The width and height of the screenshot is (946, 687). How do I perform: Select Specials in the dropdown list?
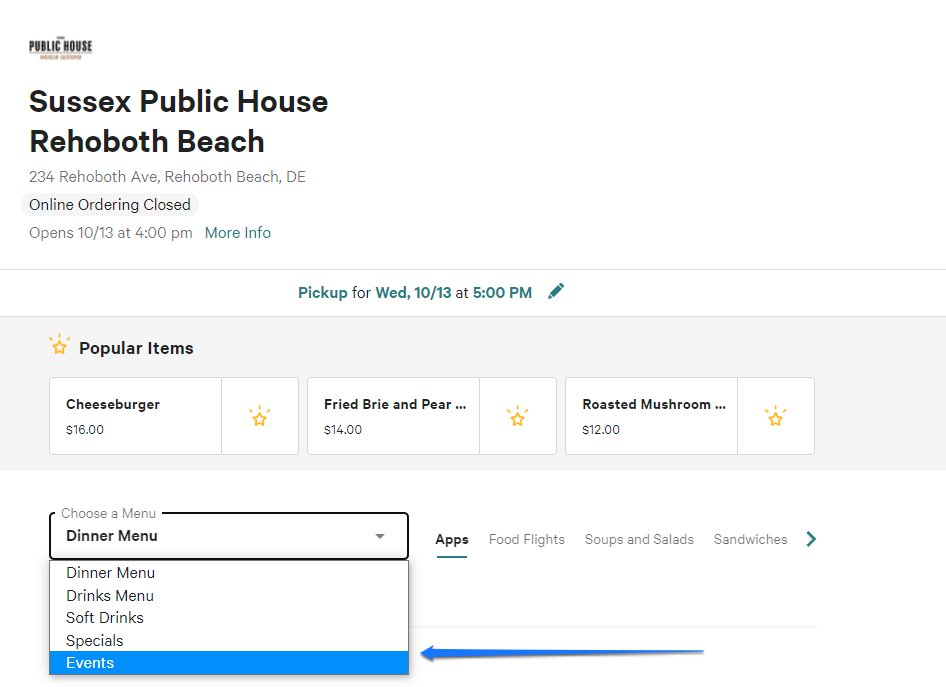pos(95,641)
